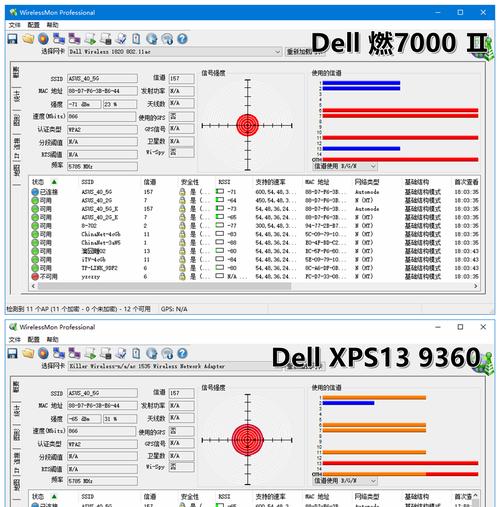Click the floppy disk Save icon in Dell Wireless 1820 window
The width and height of the screenshot is (500, 507).
coord(12,39)
